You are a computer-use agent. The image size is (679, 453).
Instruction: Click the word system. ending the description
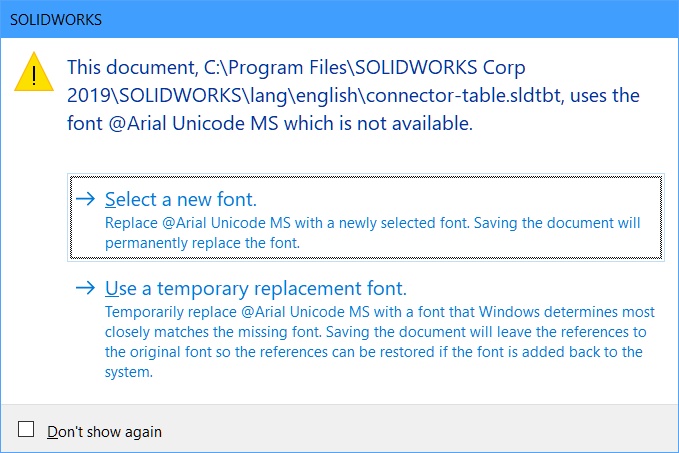coord(129,372)
